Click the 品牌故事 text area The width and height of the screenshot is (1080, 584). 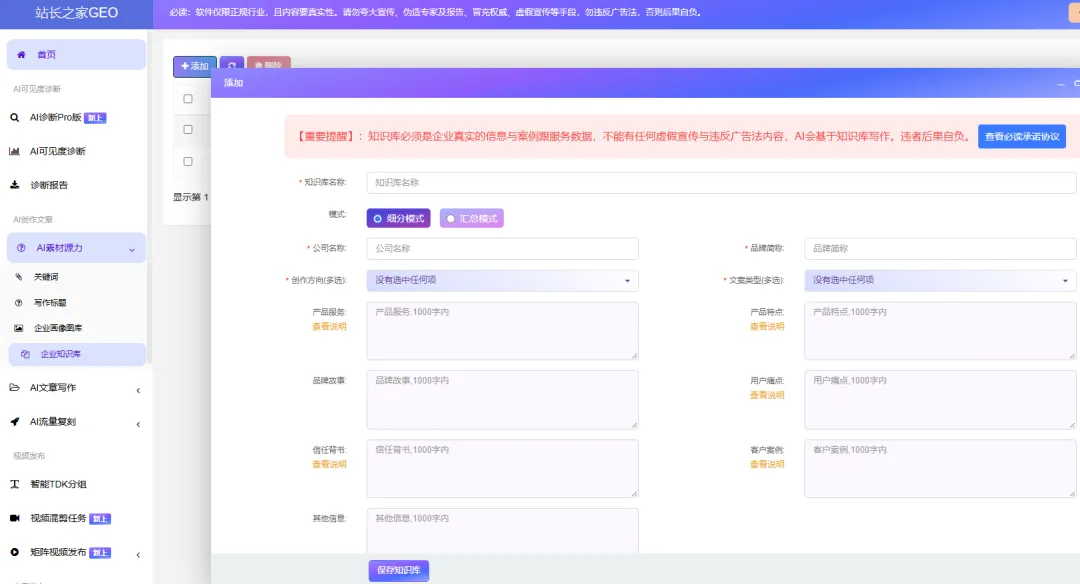click(502, 399)
